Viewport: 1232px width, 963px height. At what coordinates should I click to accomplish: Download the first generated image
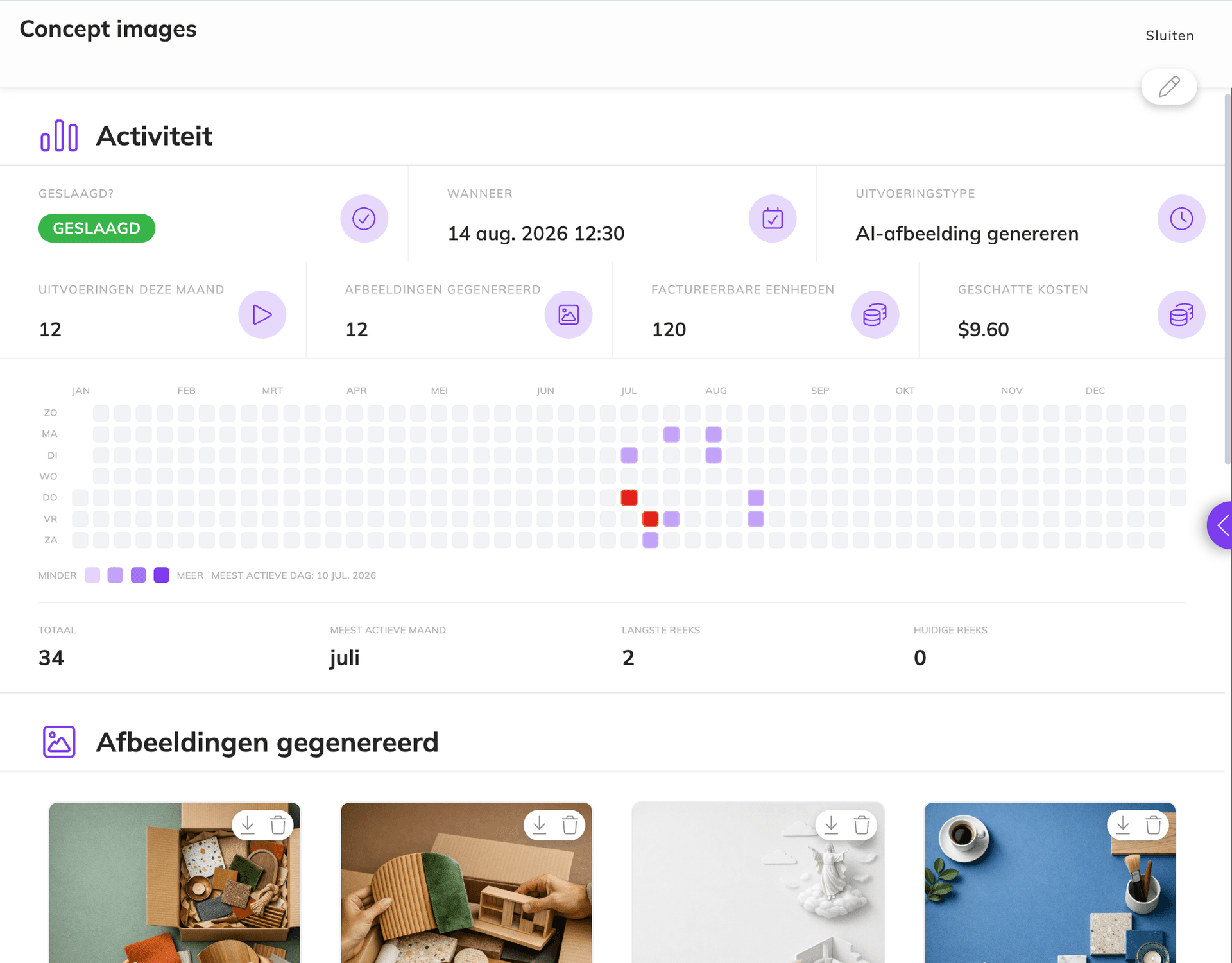(248, 825)
